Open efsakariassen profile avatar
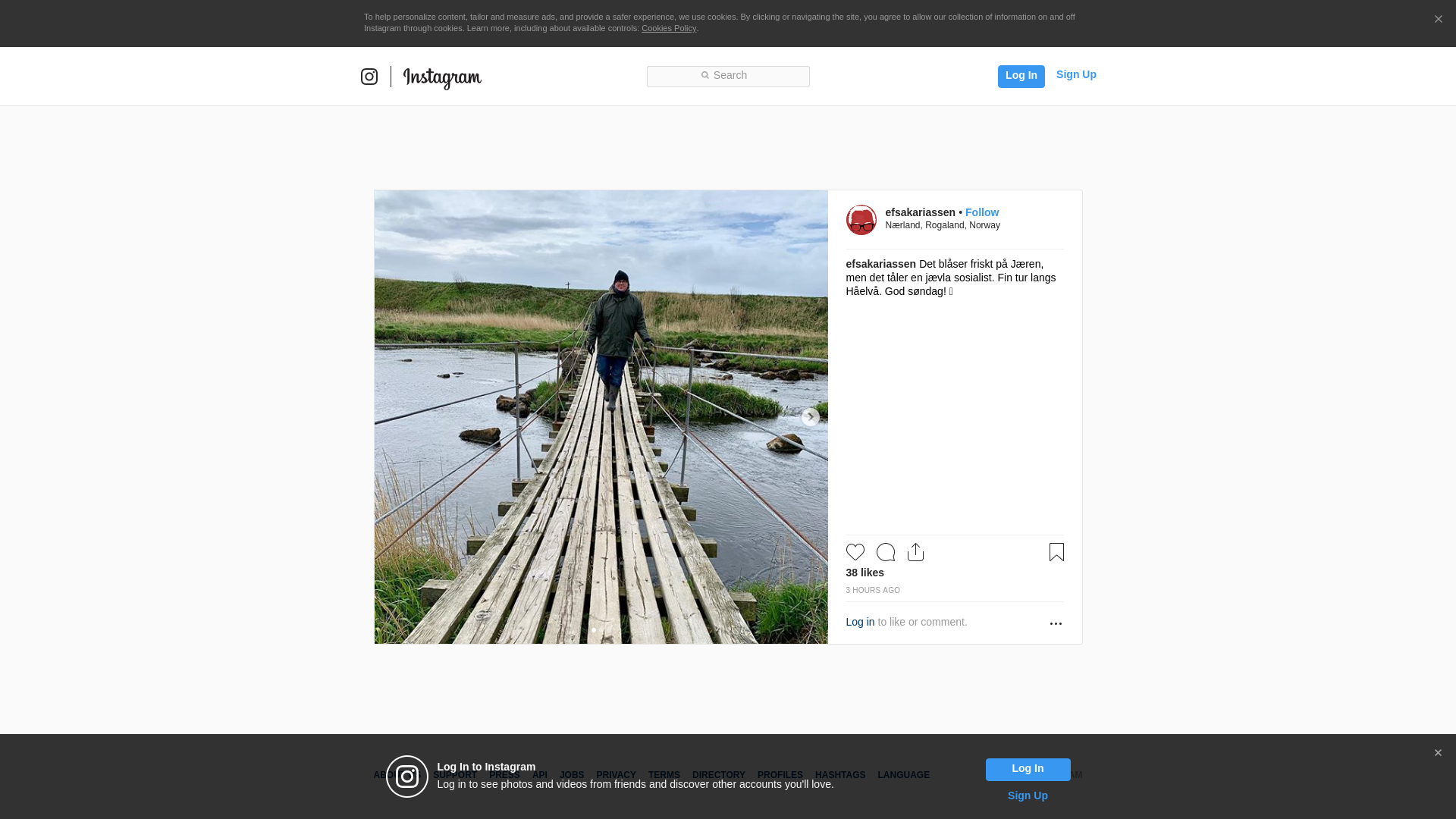Viewport: 1456px width, 819px height. tap(861, 220)
